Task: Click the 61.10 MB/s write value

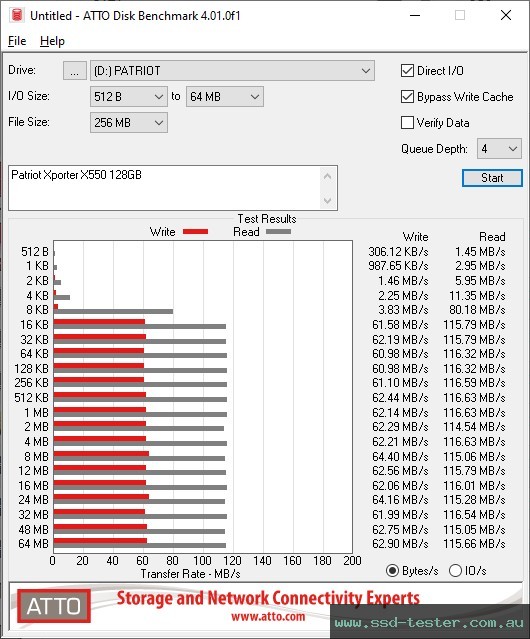Action: (400, 383)
